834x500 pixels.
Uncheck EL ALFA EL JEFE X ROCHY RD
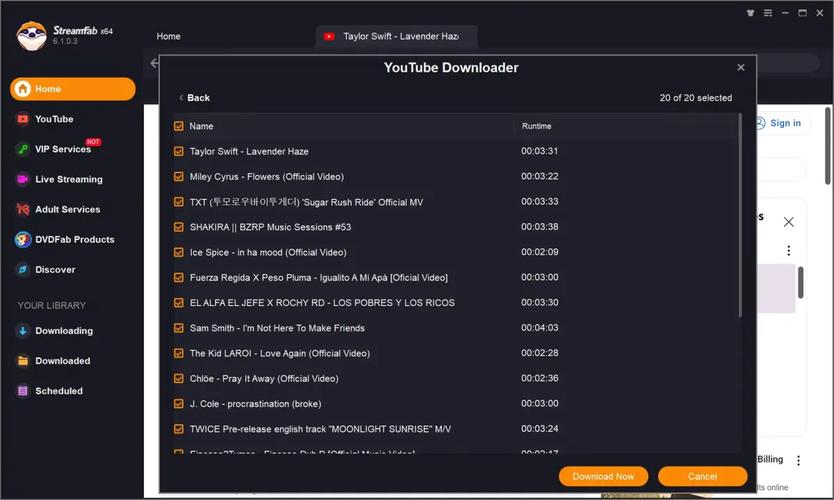coord(179,303)
